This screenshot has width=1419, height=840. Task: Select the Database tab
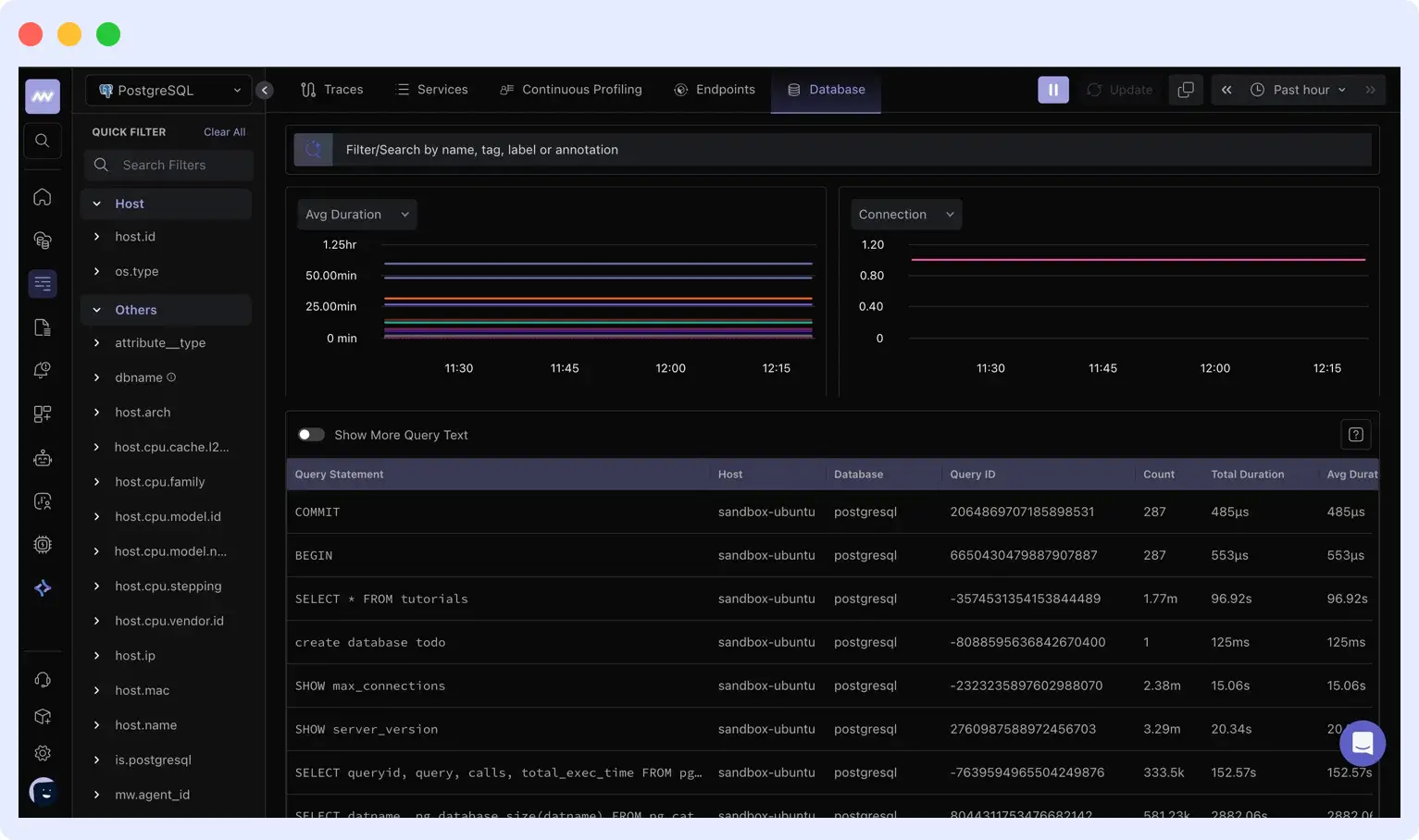(826, 90)
